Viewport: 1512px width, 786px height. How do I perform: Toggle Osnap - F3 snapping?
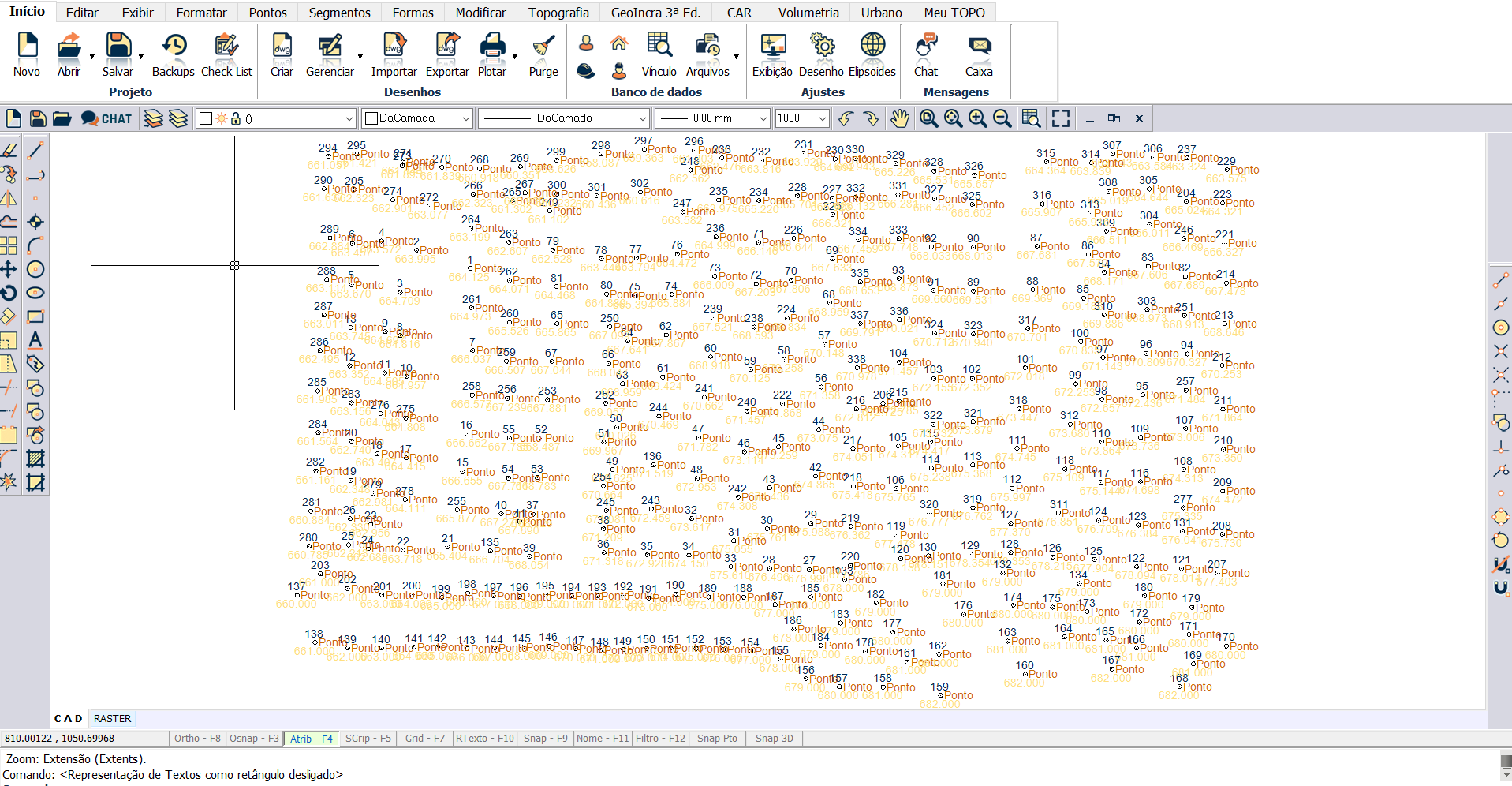pyautogui.click(x=253, y=739)
